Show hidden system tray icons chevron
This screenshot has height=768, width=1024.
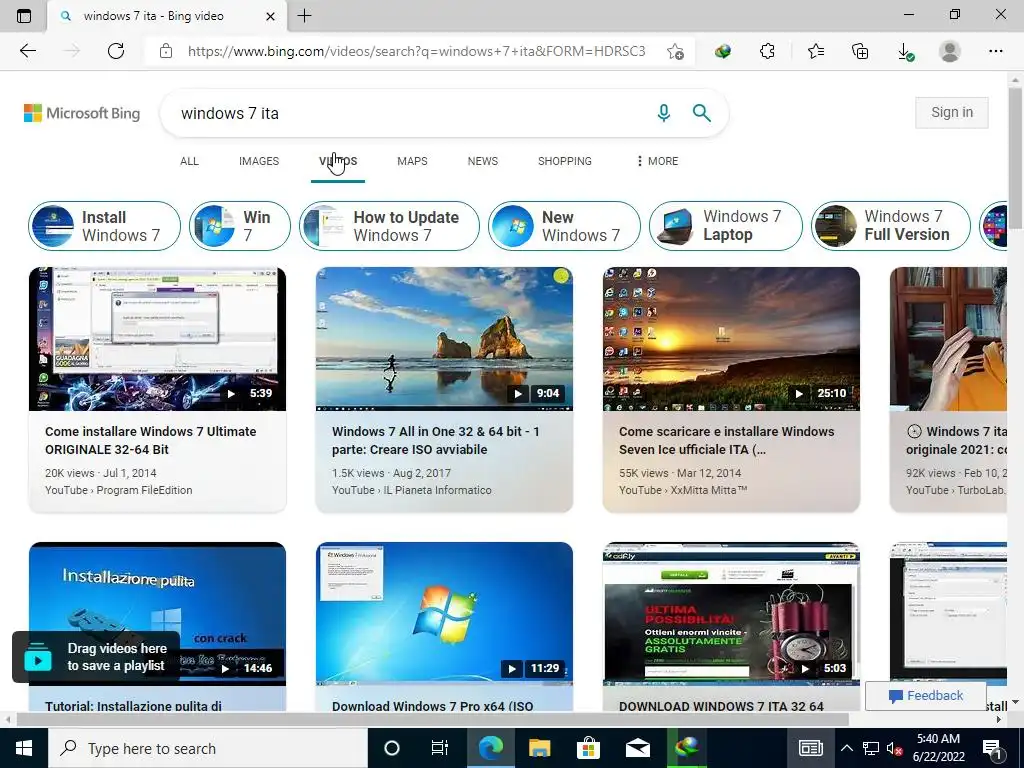(x=846, y=748)
